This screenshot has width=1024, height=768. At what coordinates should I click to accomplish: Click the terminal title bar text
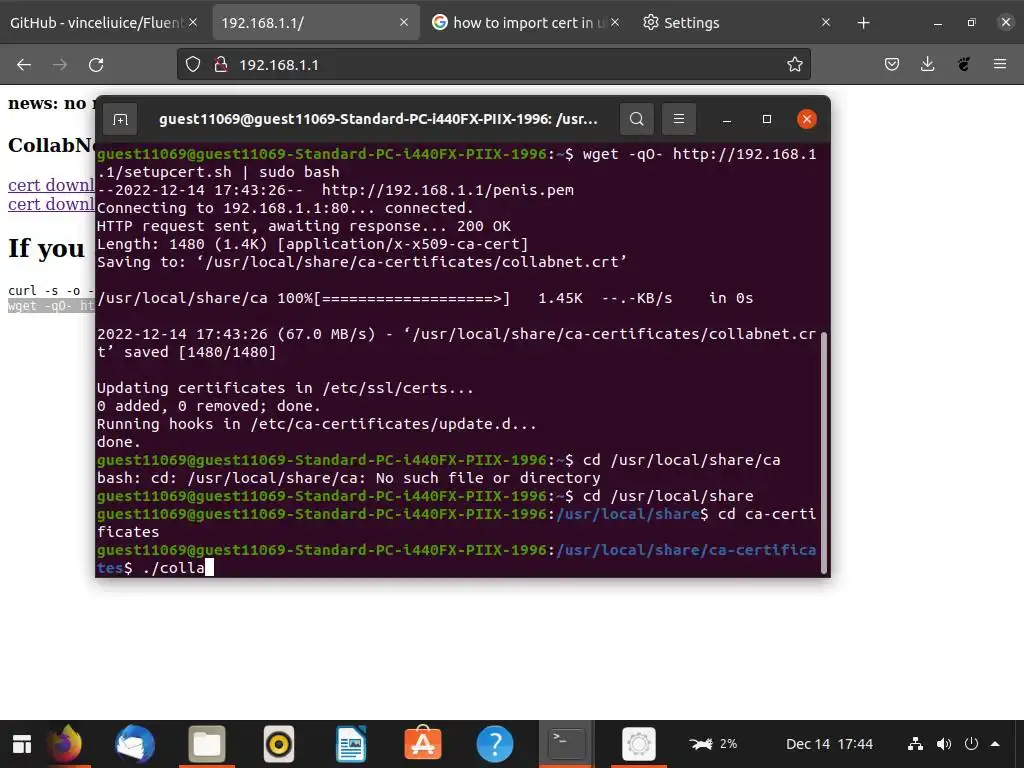(x=378, y=119)
